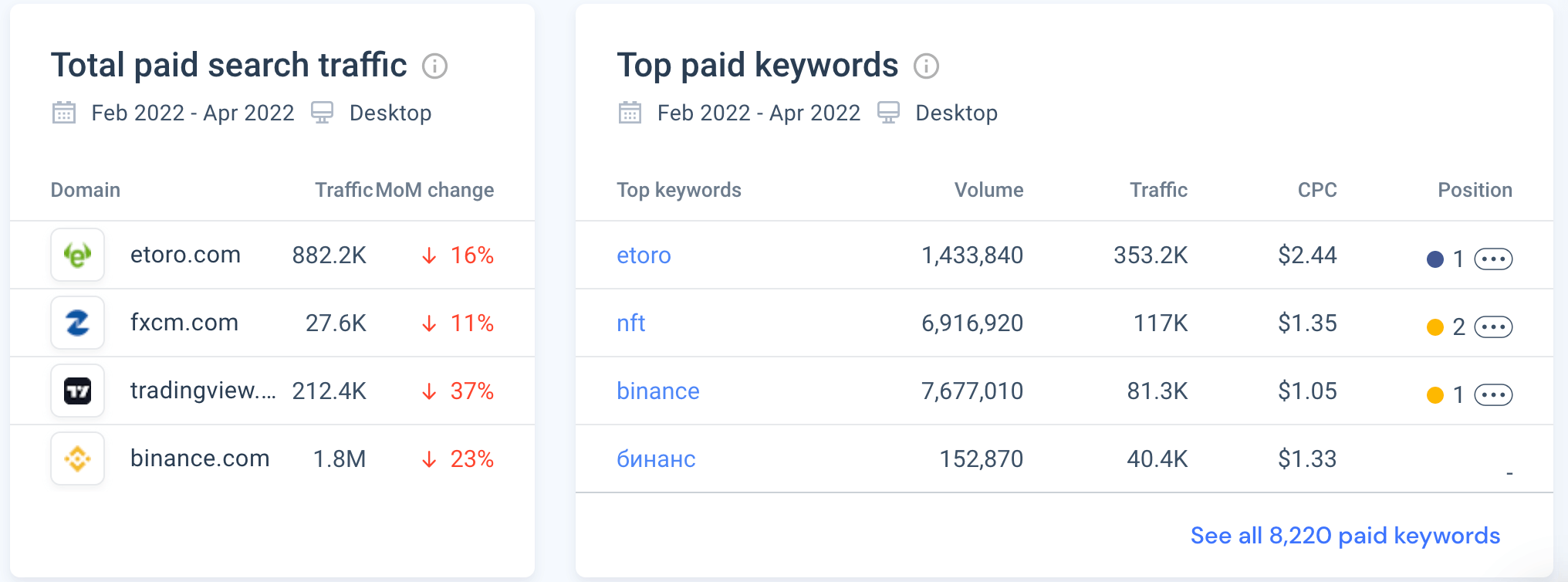Viewport: 1568px width, 582px height.
Task: Click the 27.6K traffic value
Action: click(x=336, y=323)
